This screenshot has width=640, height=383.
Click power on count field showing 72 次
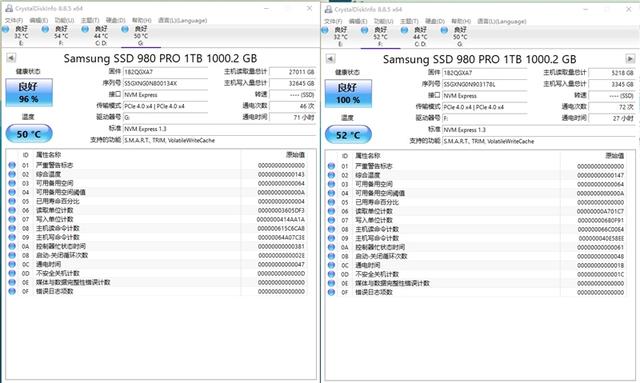(x=612, y=107)
